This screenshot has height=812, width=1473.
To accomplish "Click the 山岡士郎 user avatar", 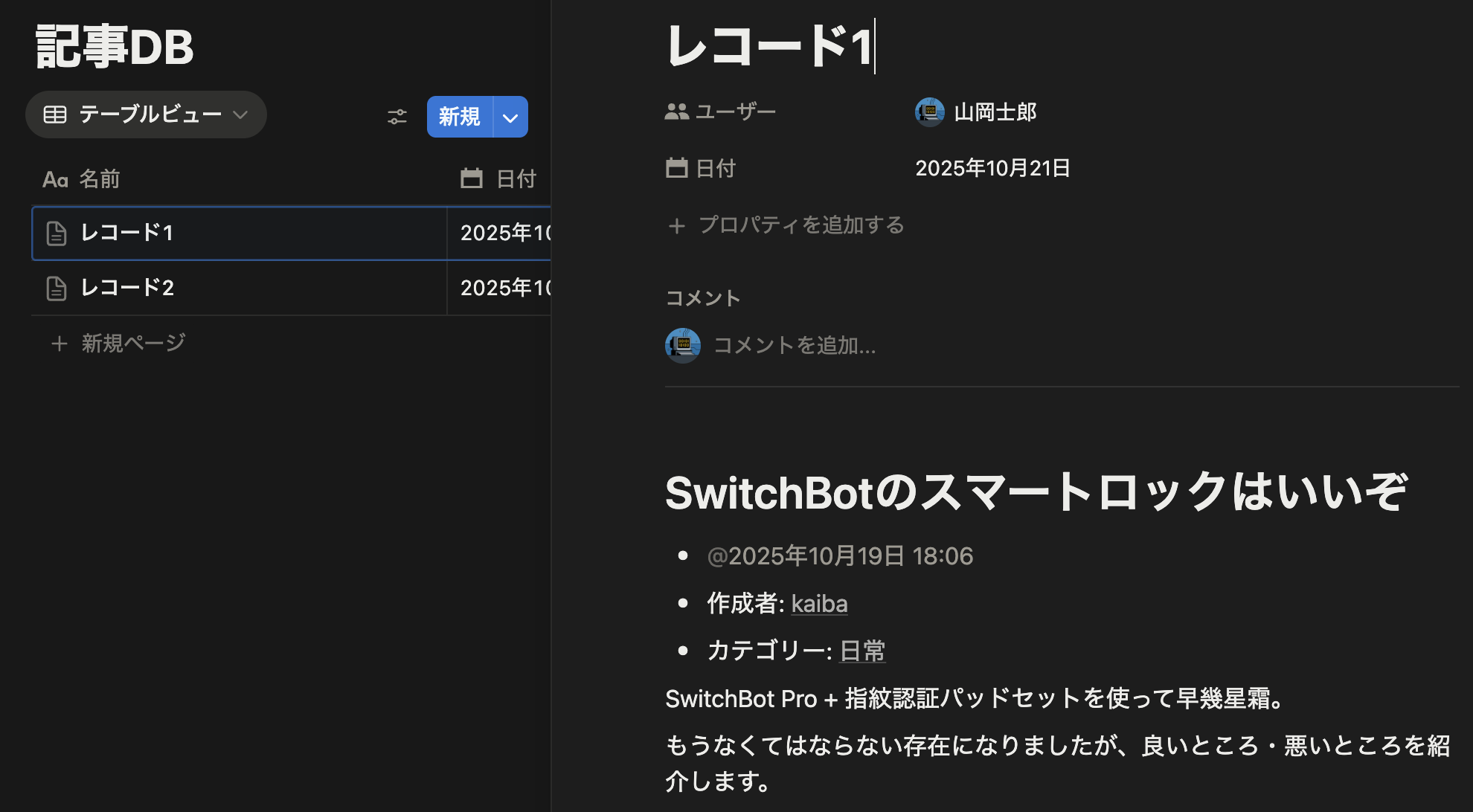I will pyautogui.click(x=929, y=112).
